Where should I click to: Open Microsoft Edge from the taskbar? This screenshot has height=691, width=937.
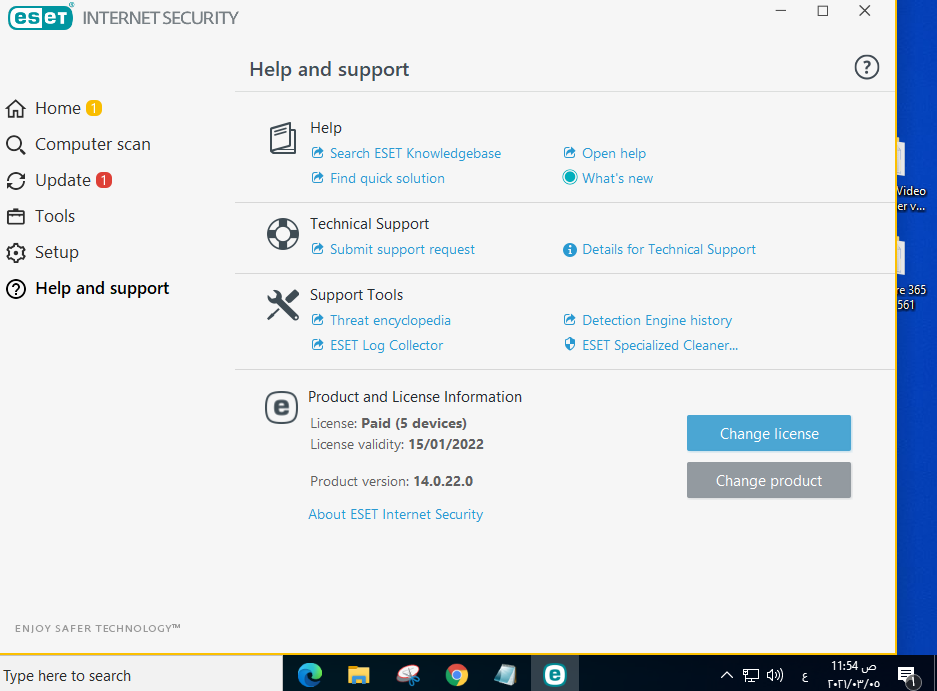coord(310,675)
